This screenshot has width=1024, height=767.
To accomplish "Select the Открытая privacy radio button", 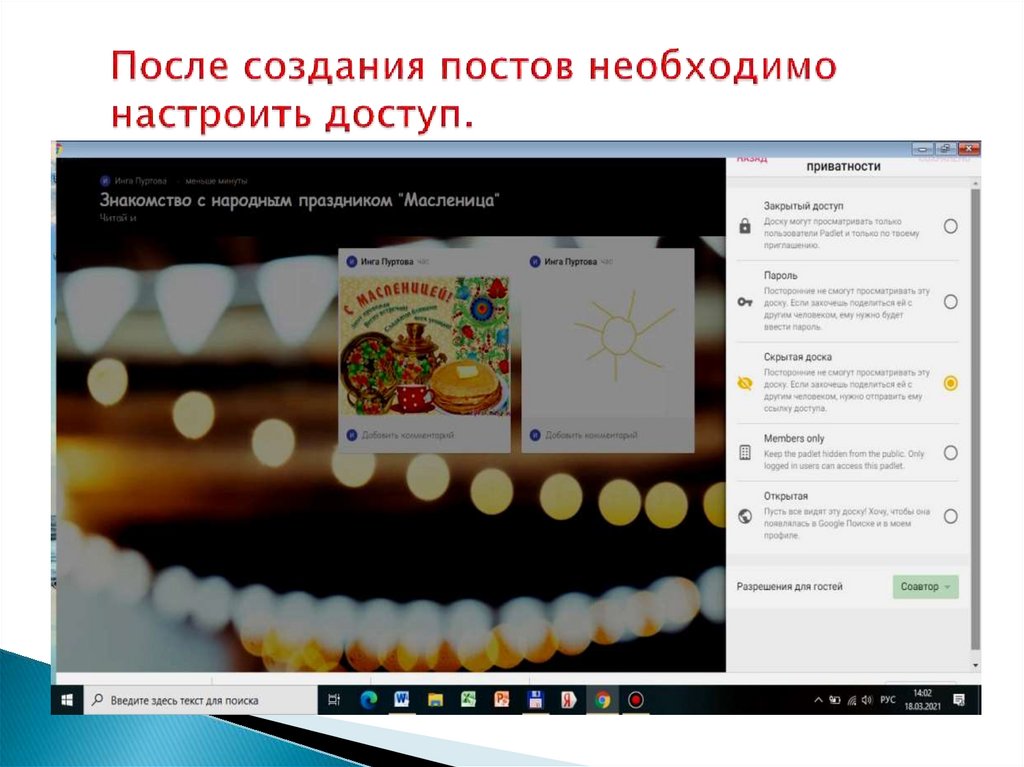I will click(950, 516).
